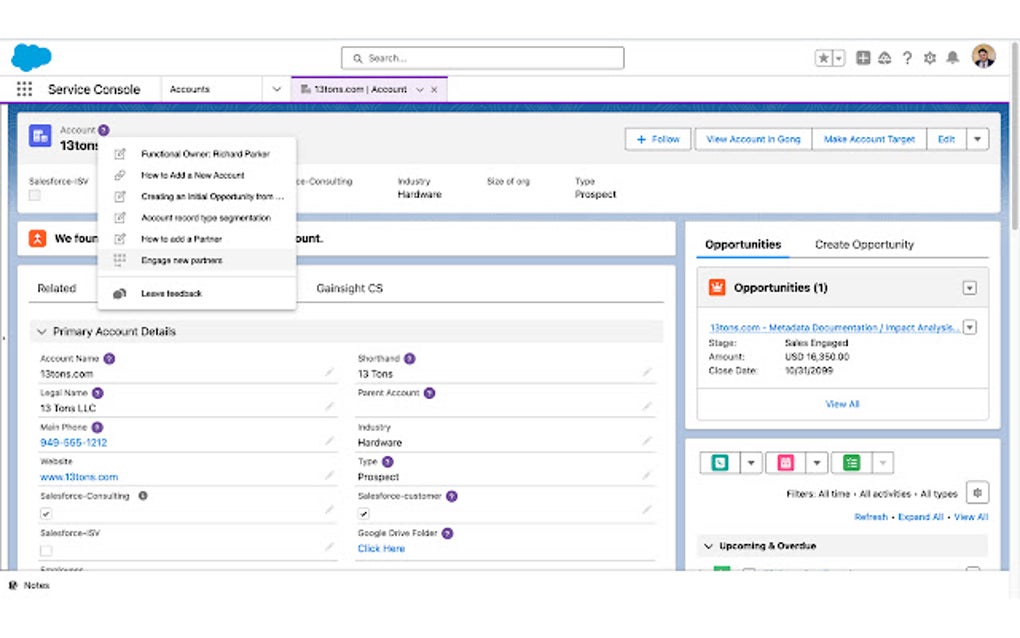Click the Setup gear icon
This screenshot has height=638, width=1020.
929,58
